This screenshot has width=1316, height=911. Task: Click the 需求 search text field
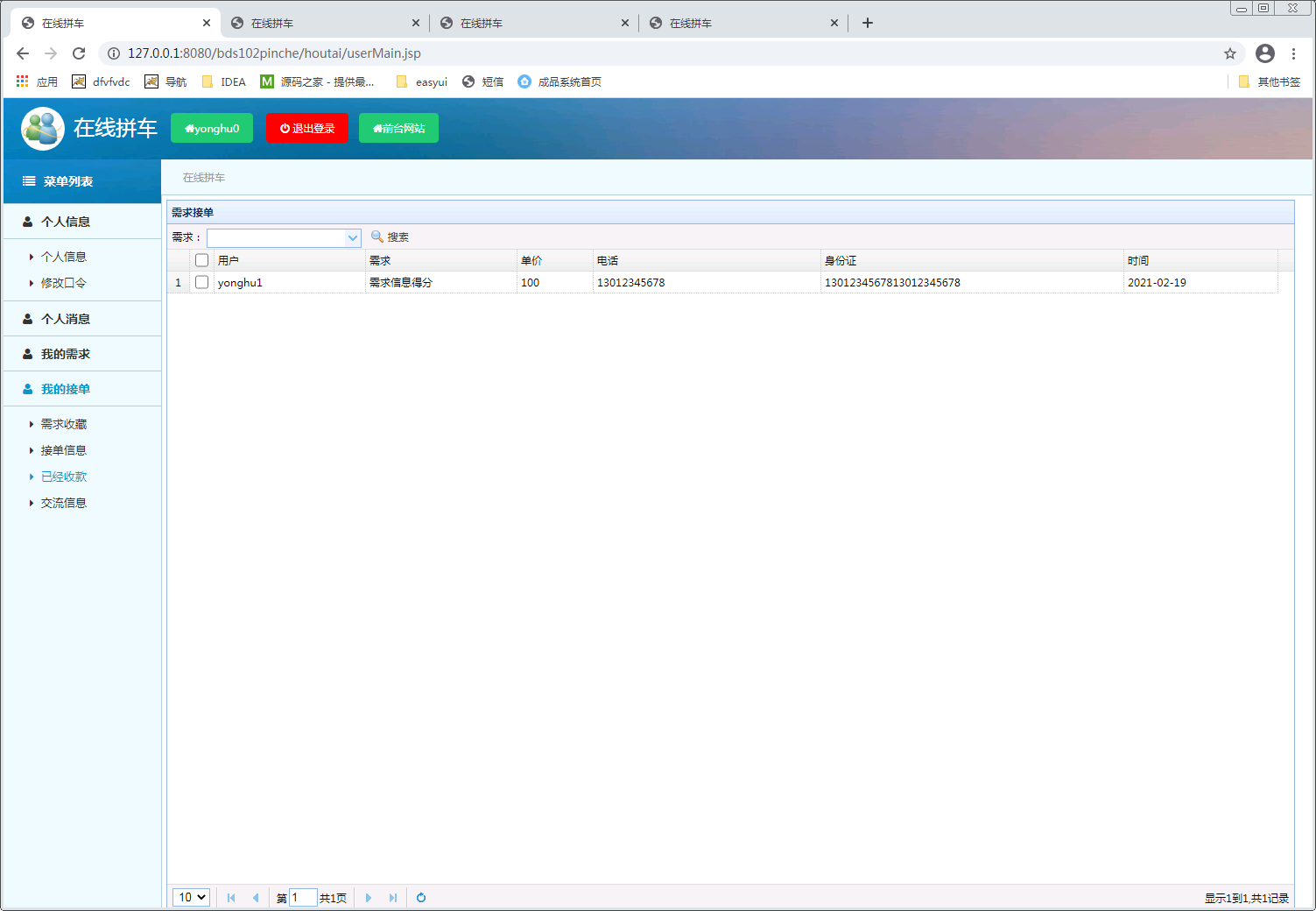(x=277, y=237)
